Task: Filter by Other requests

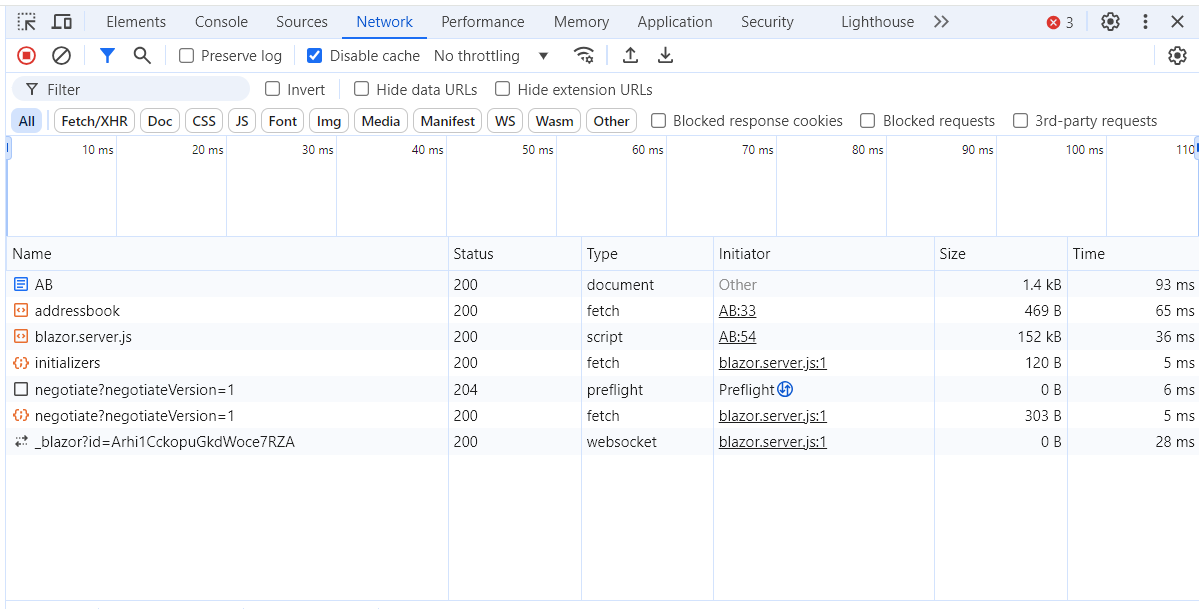Action: [611, 121]
